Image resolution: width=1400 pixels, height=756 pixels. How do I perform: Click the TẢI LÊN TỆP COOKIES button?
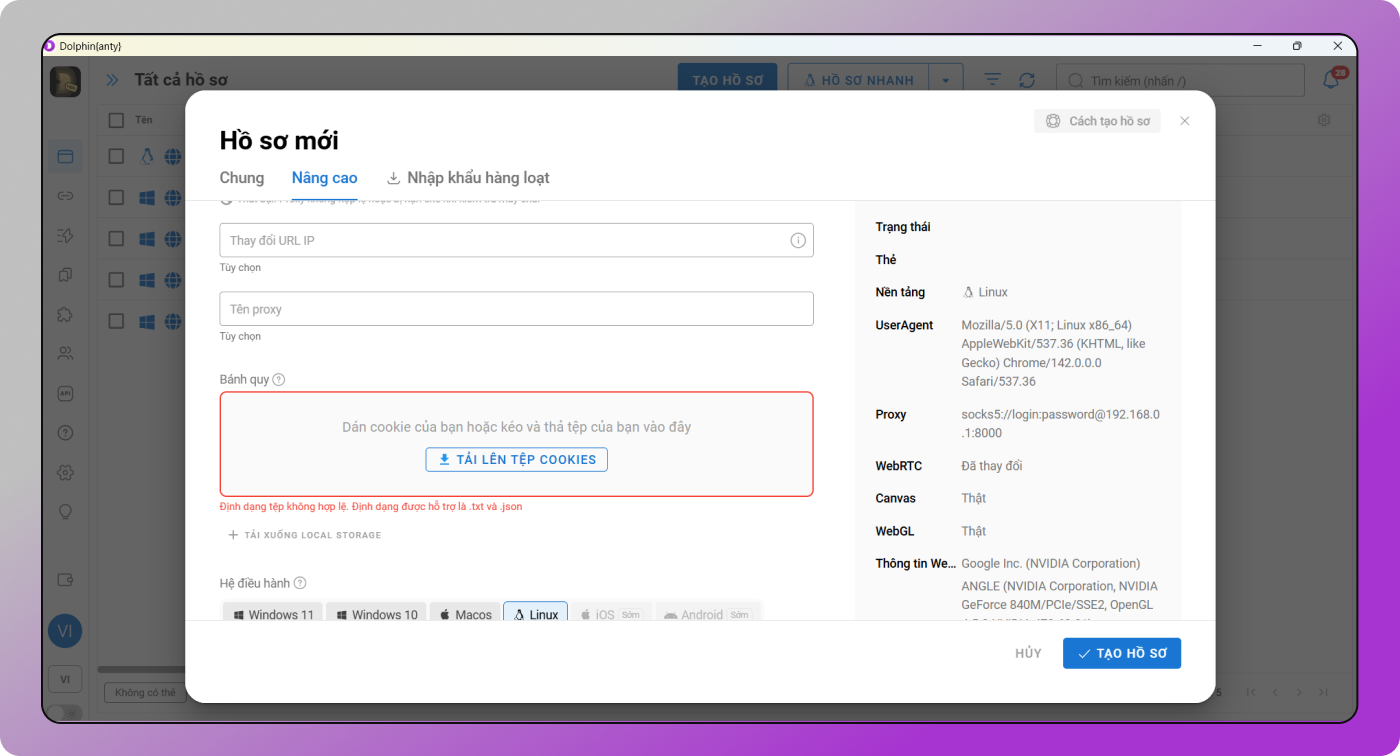pyautogui.click(x=516, y=459)
